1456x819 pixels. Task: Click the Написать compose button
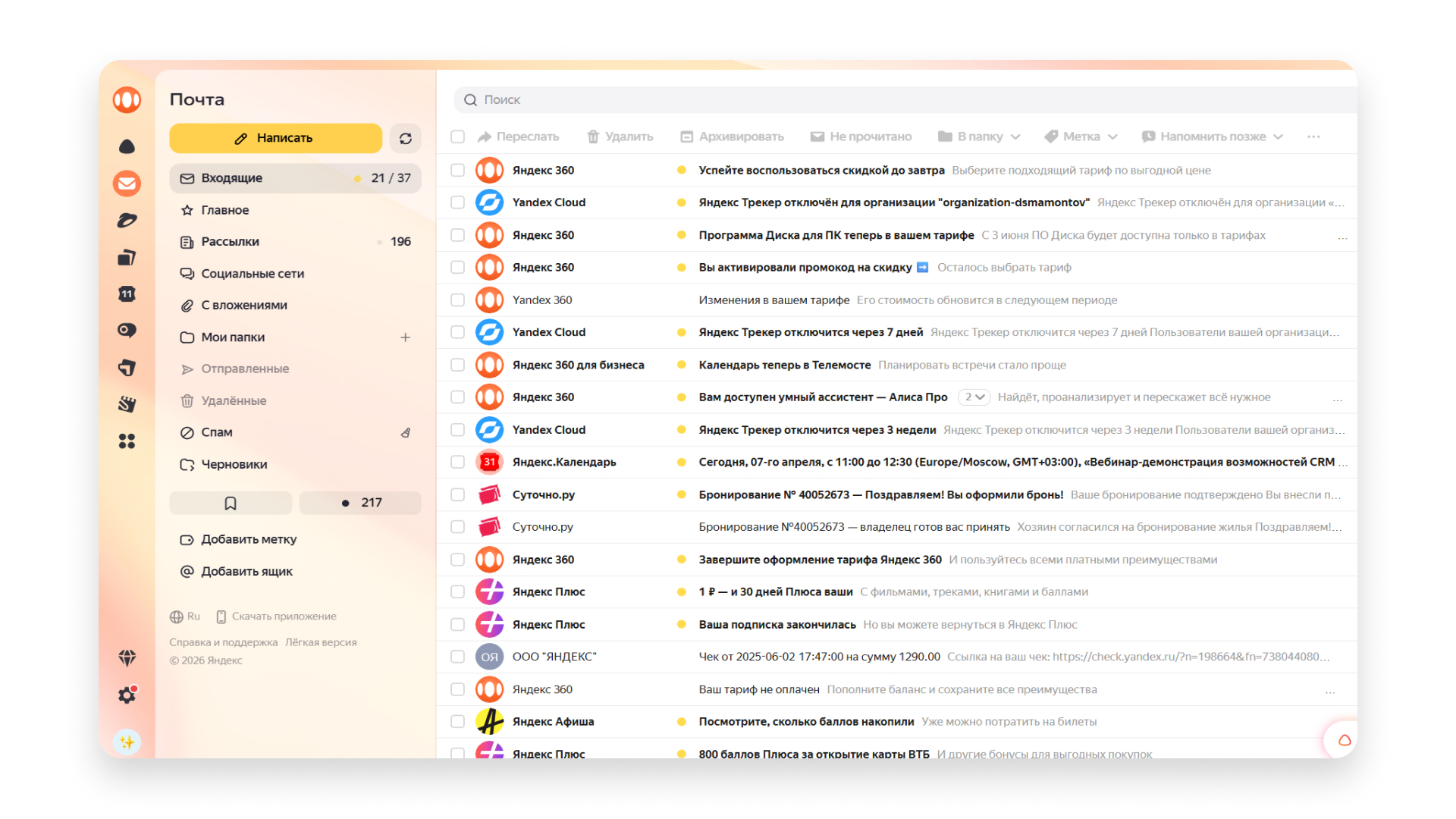pos(275,138)
